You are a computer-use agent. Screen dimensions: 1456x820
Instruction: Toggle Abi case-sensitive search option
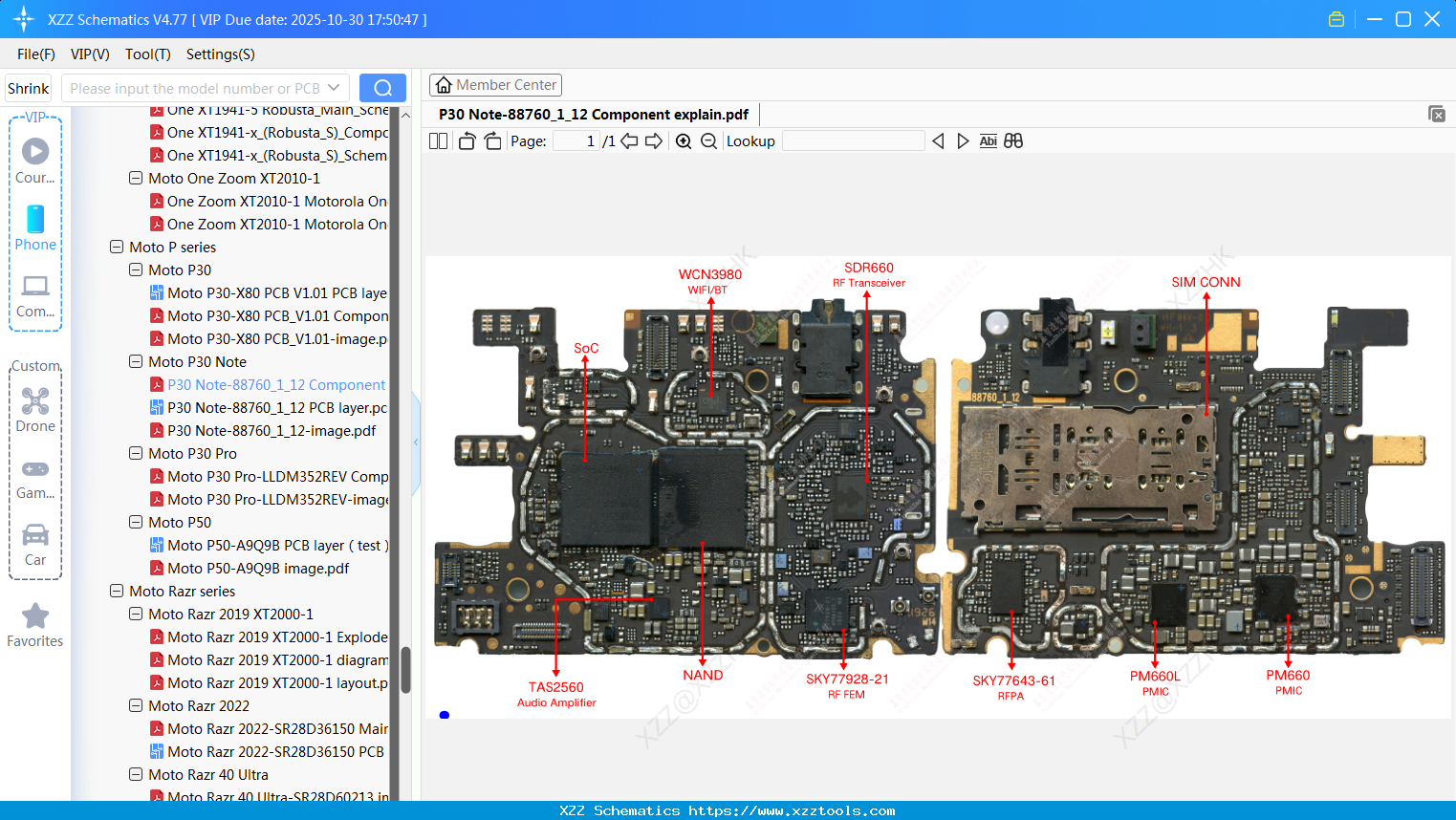coord(988,140)
